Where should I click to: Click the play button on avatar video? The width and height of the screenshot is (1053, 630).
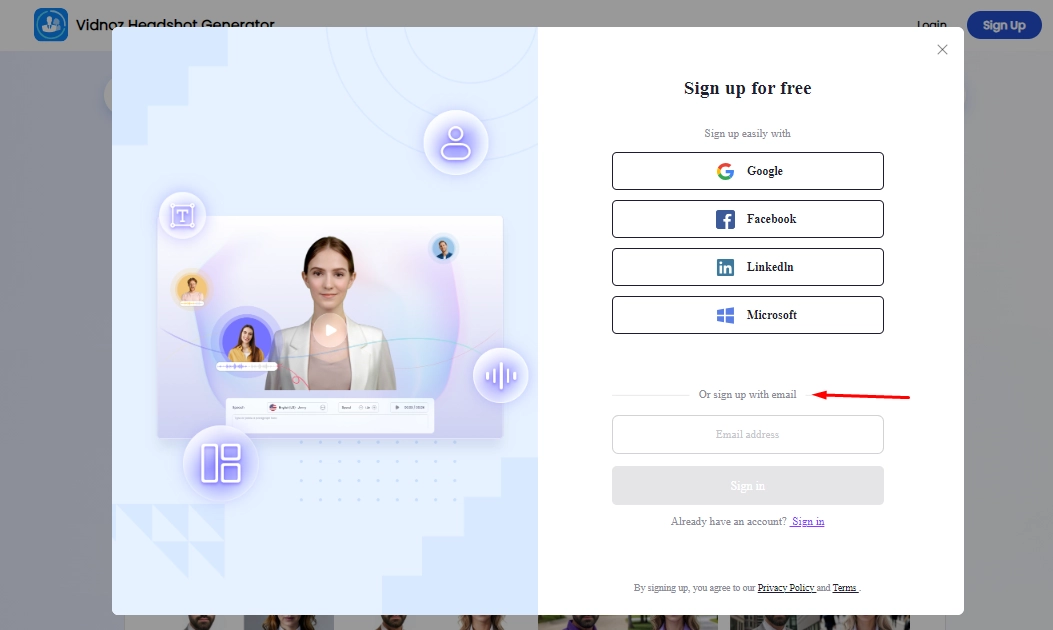coord(330,330)
